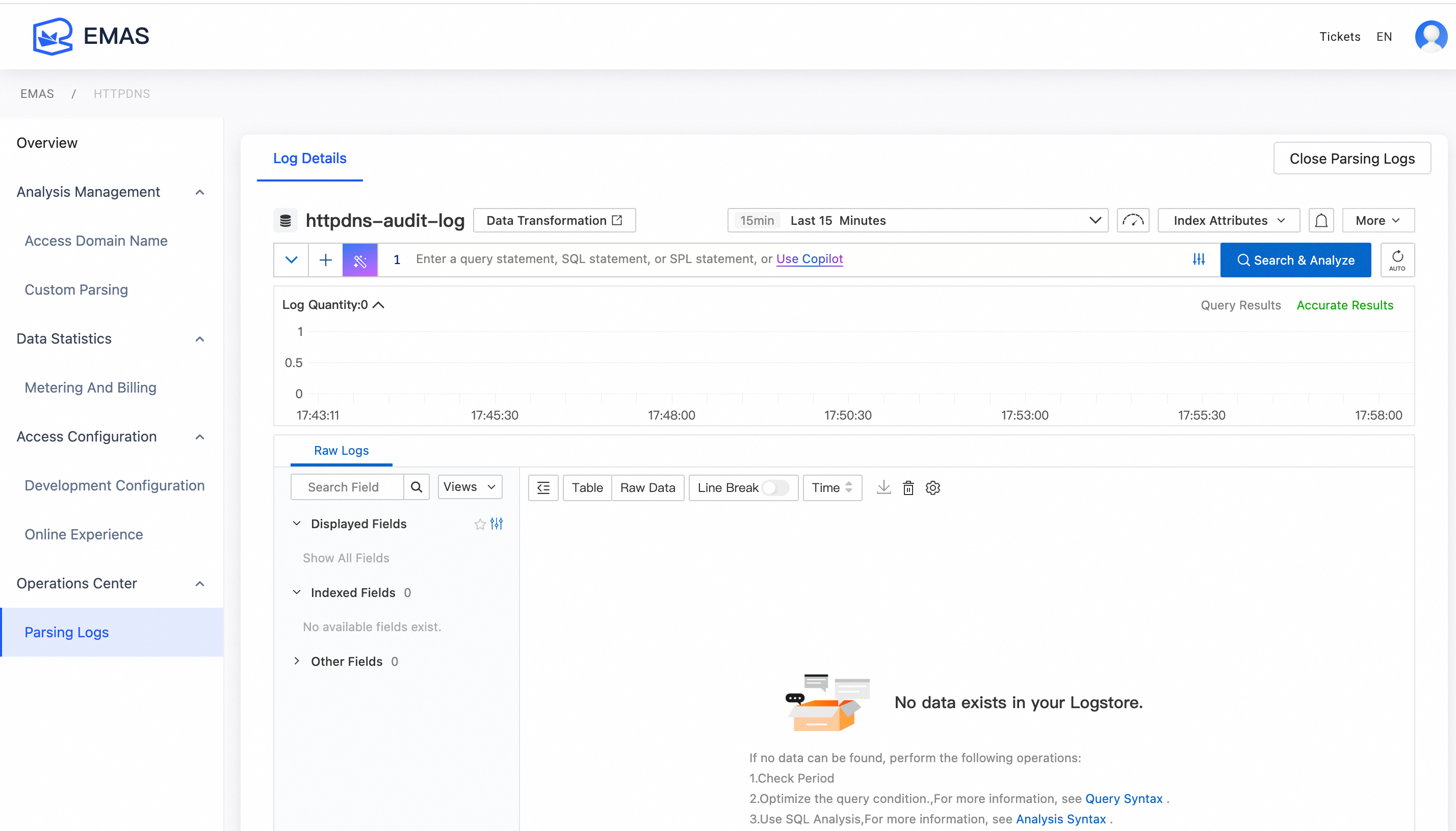
Task: Open Custom Parsing in the sidebar
Action: [x=76, y=290]
